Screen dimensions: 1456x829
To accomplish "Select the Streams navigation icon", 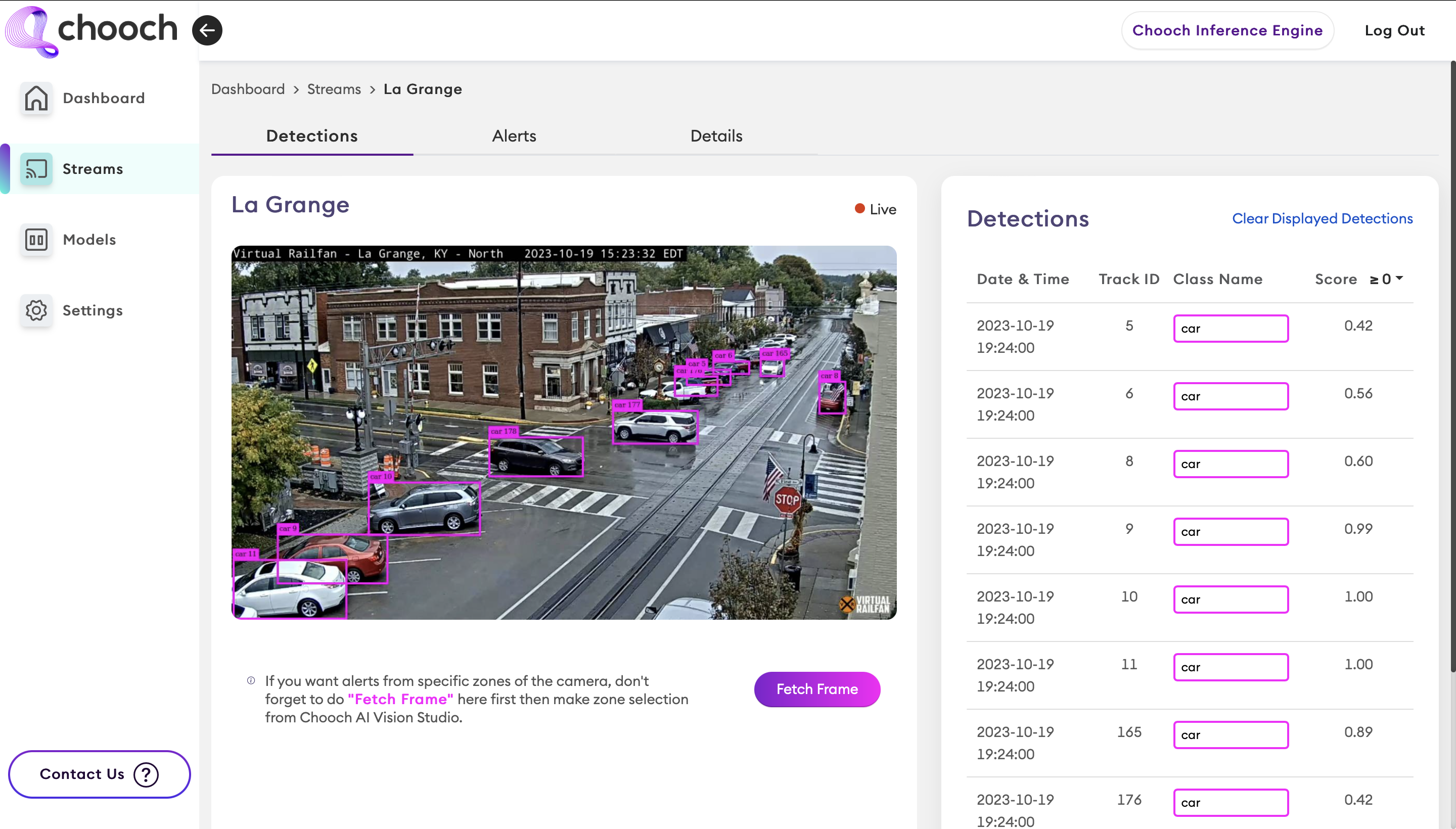I will [x=36, y=168].
